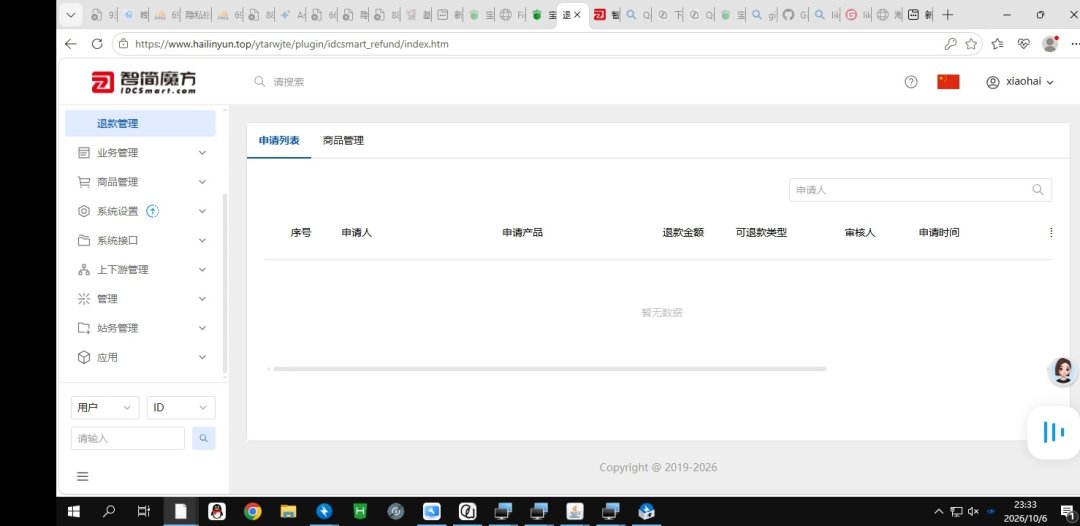1080x526 pixels.
Task: Expand the 站务管理 sidebar menu
Action: (143, 328)
